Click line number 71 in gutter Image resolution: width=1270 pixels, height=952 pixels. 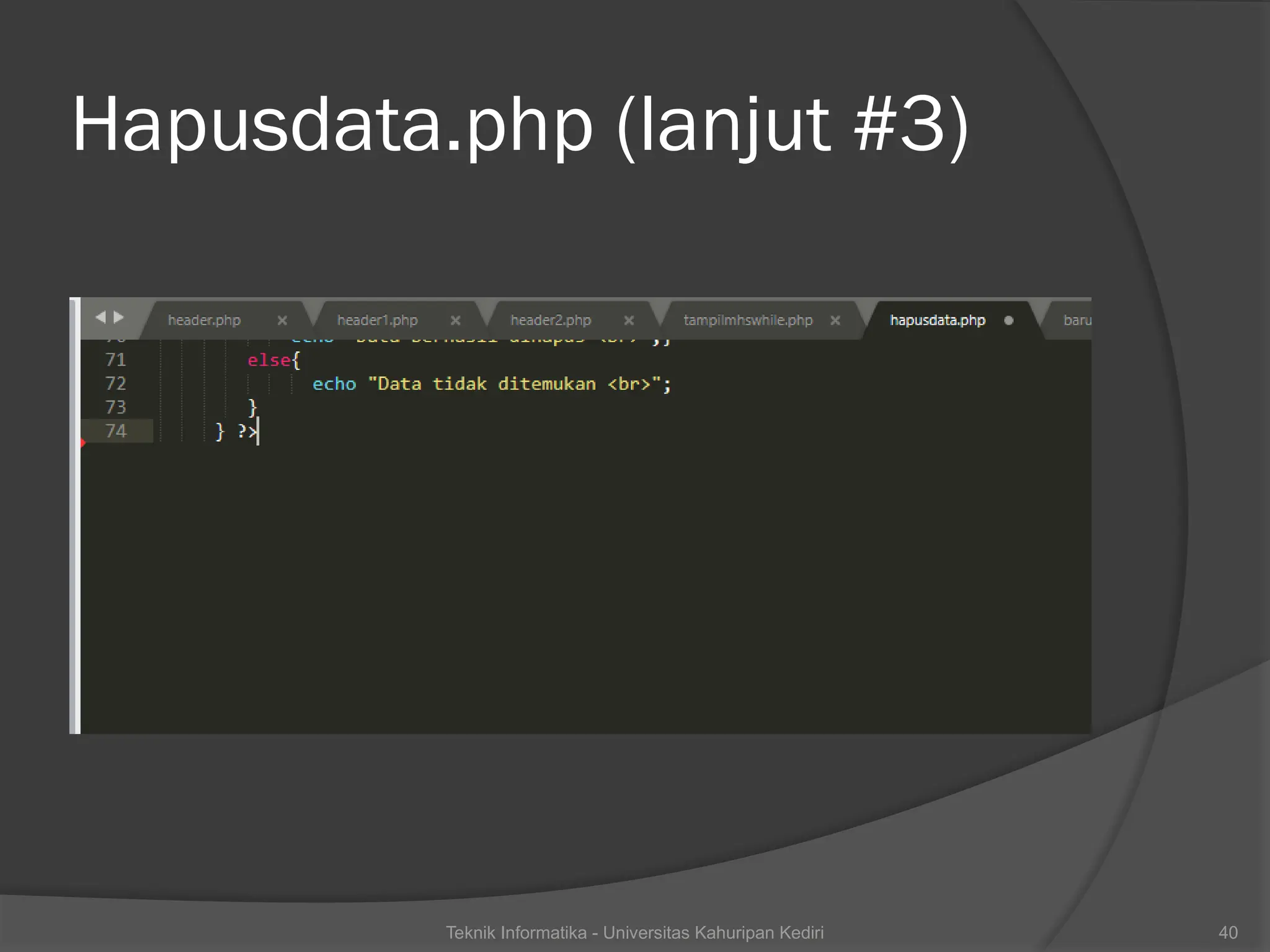pos(116,360)
